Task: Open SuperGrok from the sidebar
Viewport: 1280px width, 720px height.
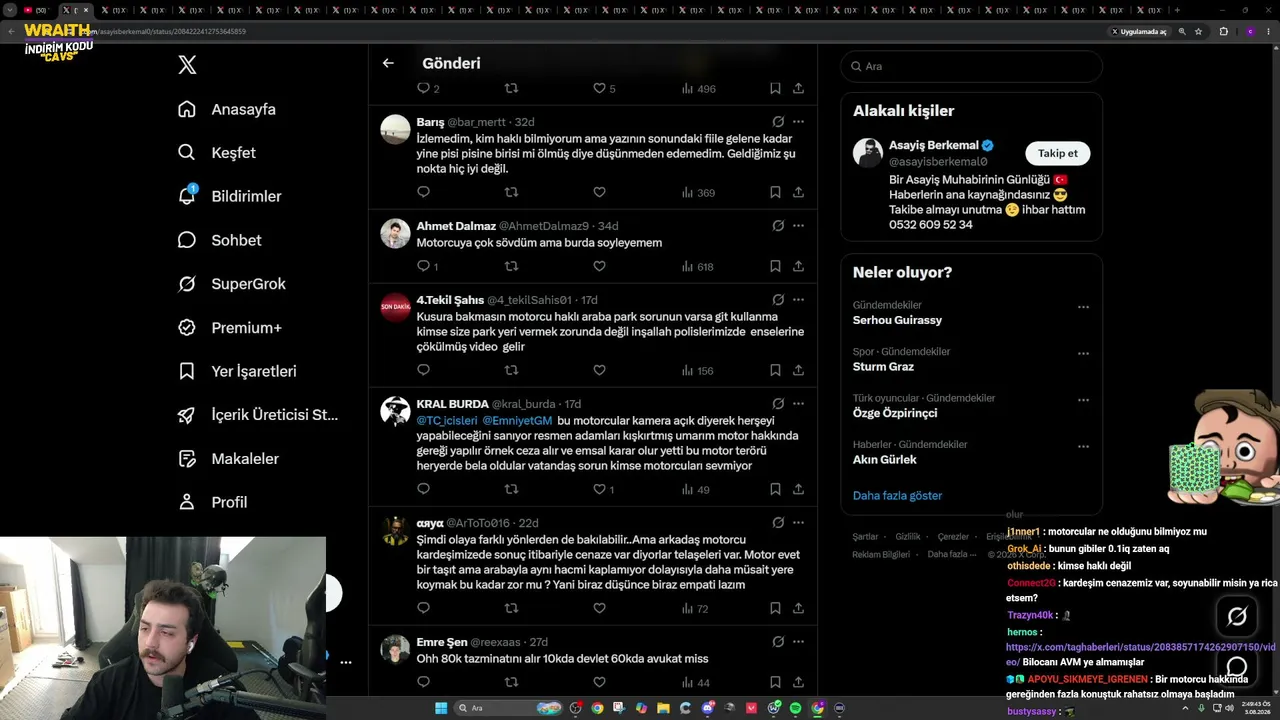Action: 232,284
